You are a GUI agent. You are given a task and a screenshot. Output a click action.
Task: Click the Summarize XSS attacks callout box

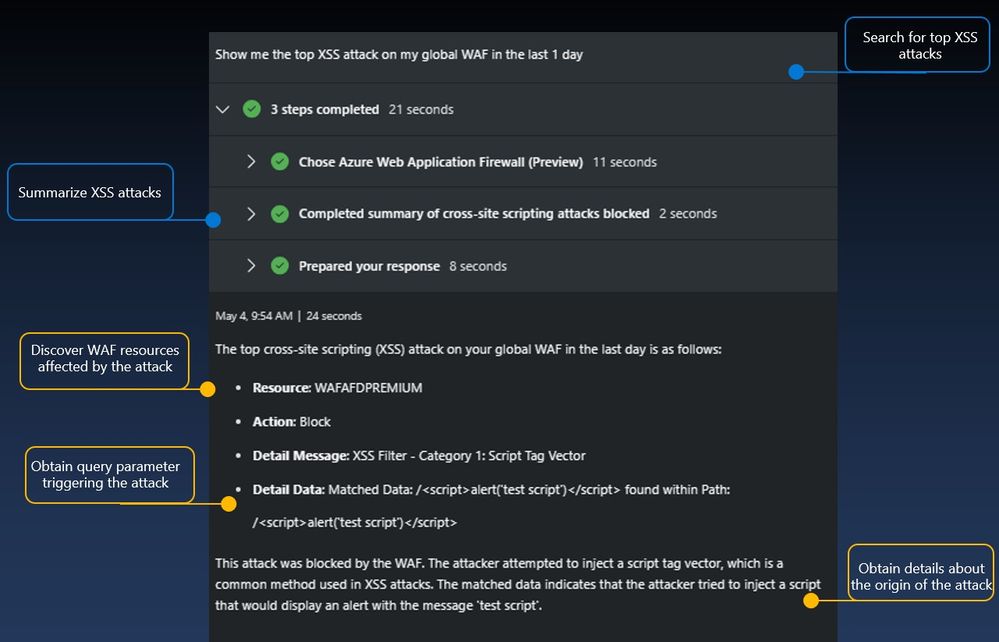click(90, 192)
